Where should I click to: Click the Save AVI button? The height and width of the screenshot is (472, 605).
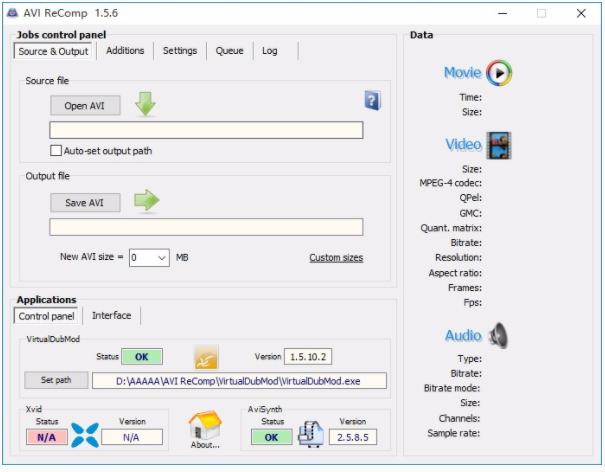[x=85, y=203]
